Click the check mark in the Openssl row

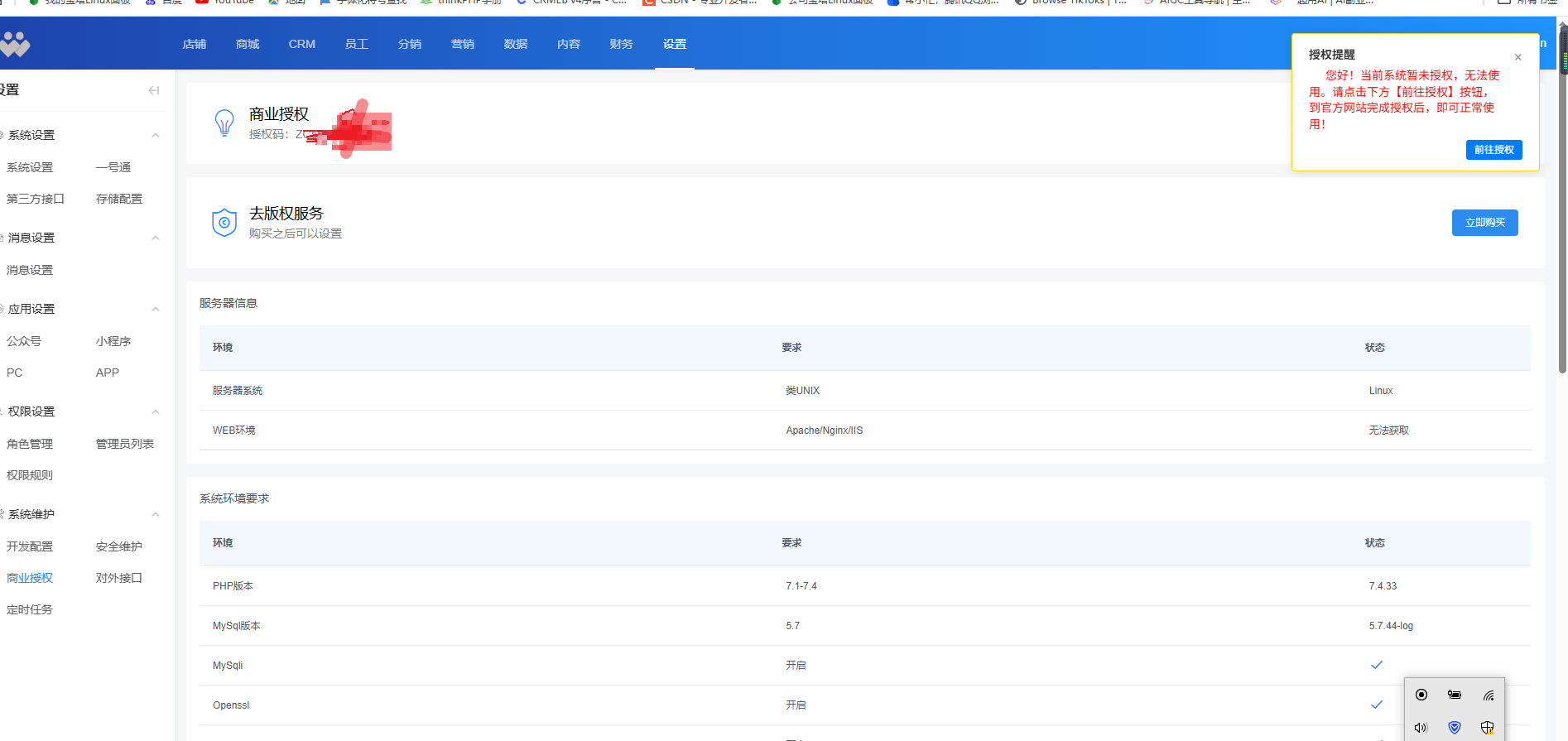click(x=1377, y=705)
